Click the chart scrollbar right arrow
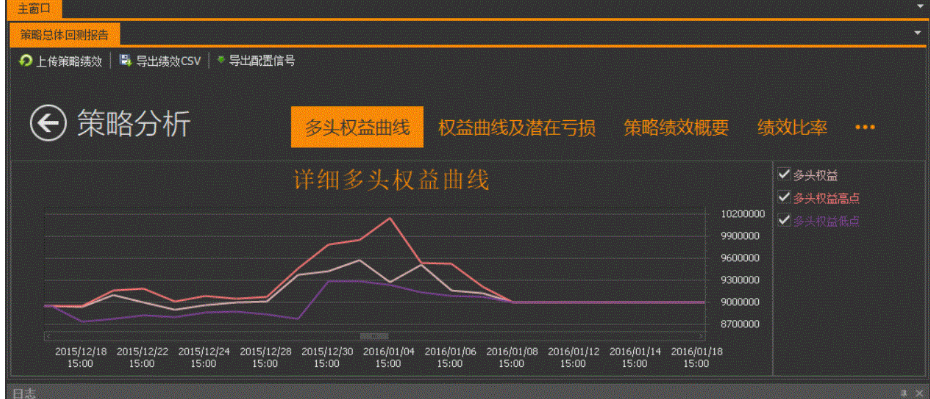 coord(701,336)
